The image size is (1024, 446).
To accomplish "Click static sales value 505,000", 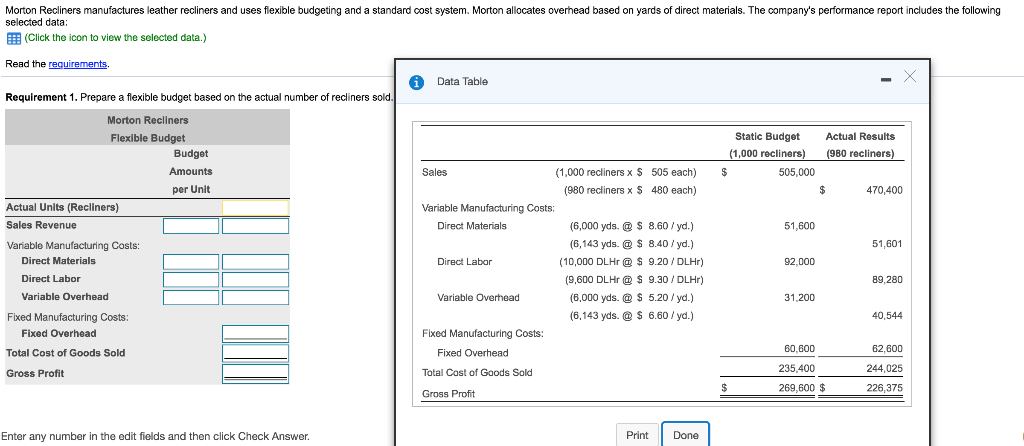I will tap(797, 172).
